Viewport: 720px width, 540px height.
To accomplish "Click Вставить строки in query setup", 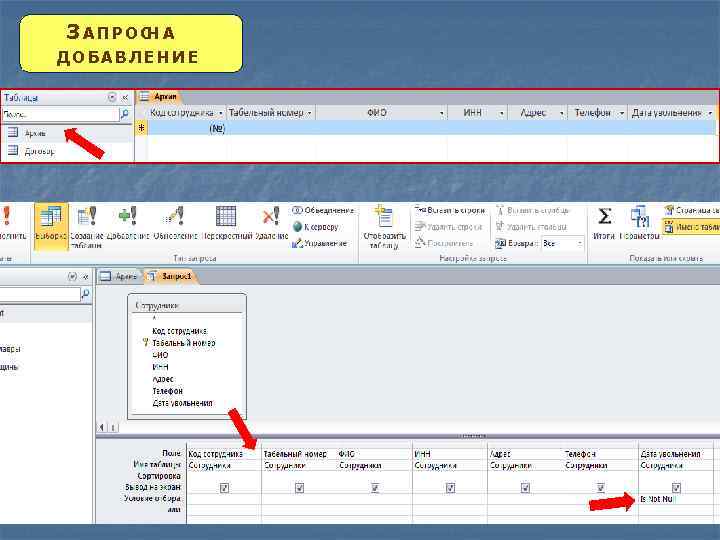I will pyautogui.click(x=450, y=210).
